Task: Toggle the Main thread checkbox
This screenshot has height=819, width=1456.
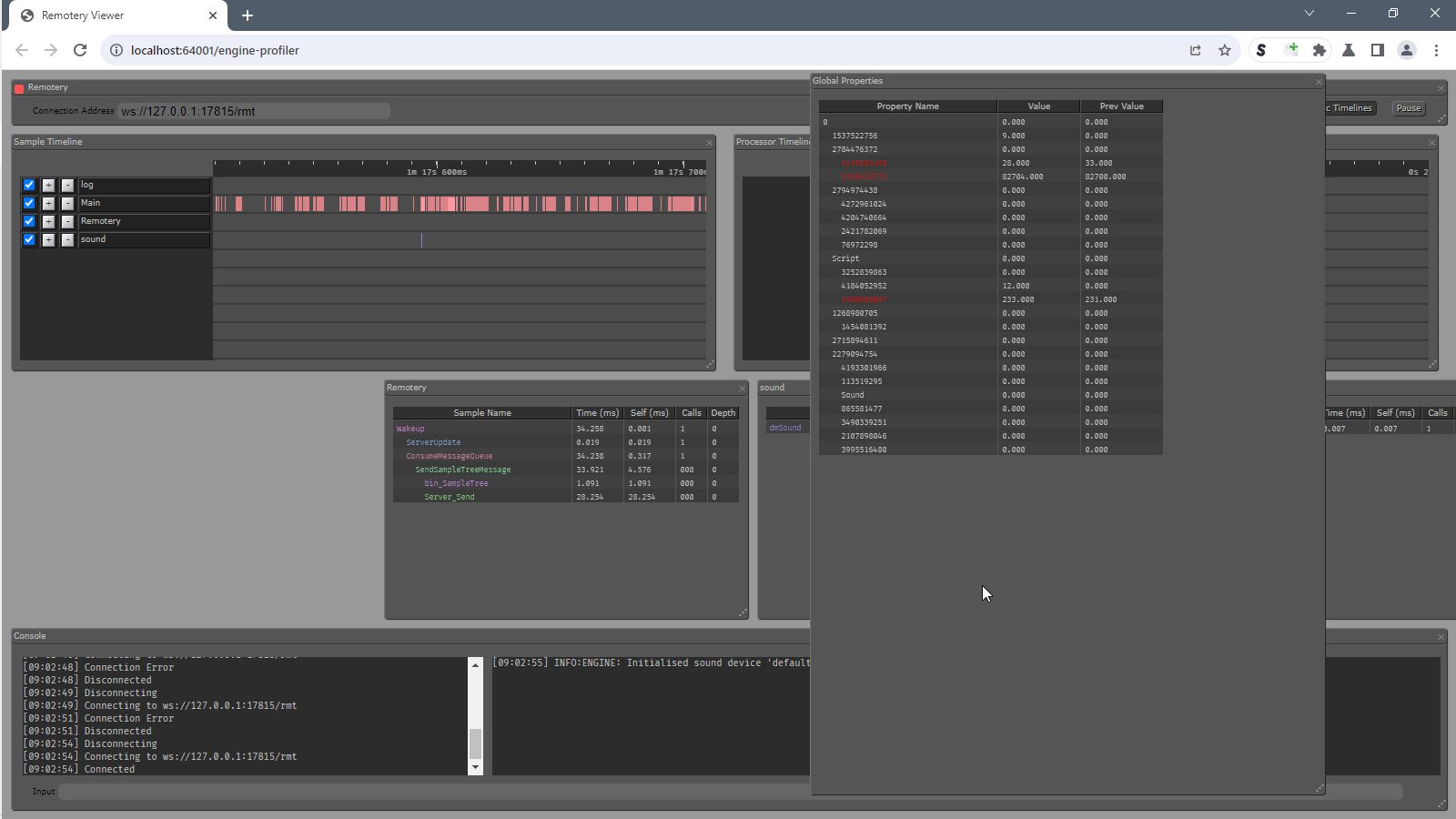Action: pyautogui.click(x=29, y=203)
